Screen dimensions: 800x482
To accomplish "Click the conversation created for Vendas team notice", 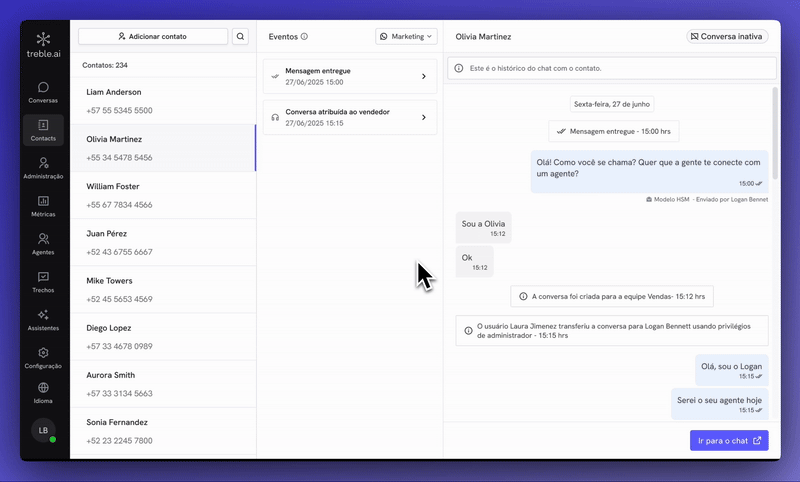I will [612, 296].
